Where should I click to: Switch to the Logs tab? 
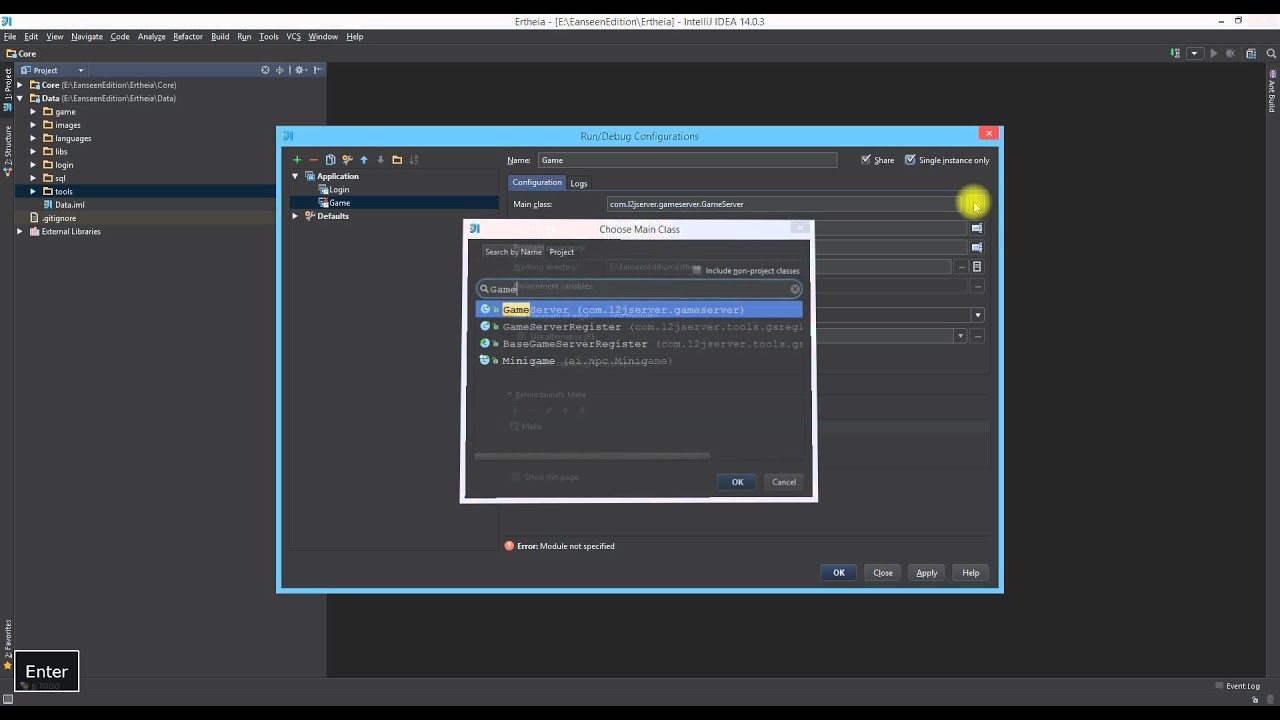pyautogui.click(x=579, y=183)
